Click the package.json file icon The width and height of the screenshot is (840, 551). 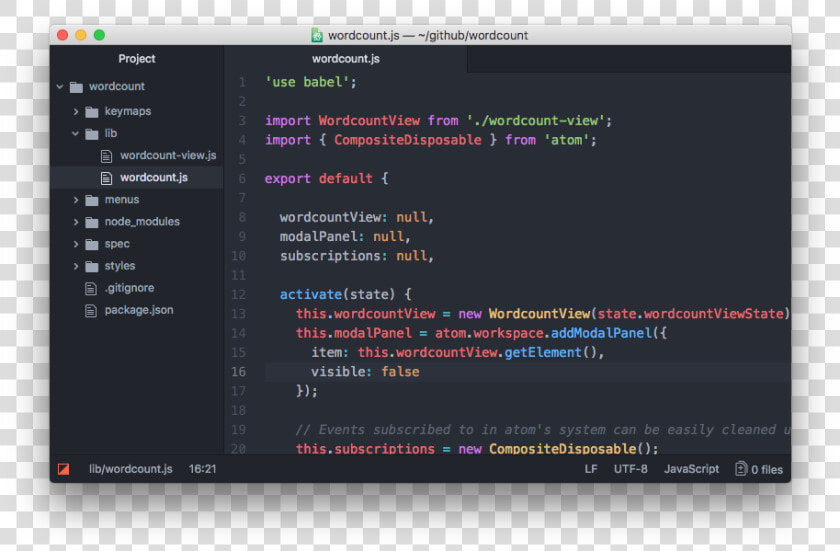(91, 311)
